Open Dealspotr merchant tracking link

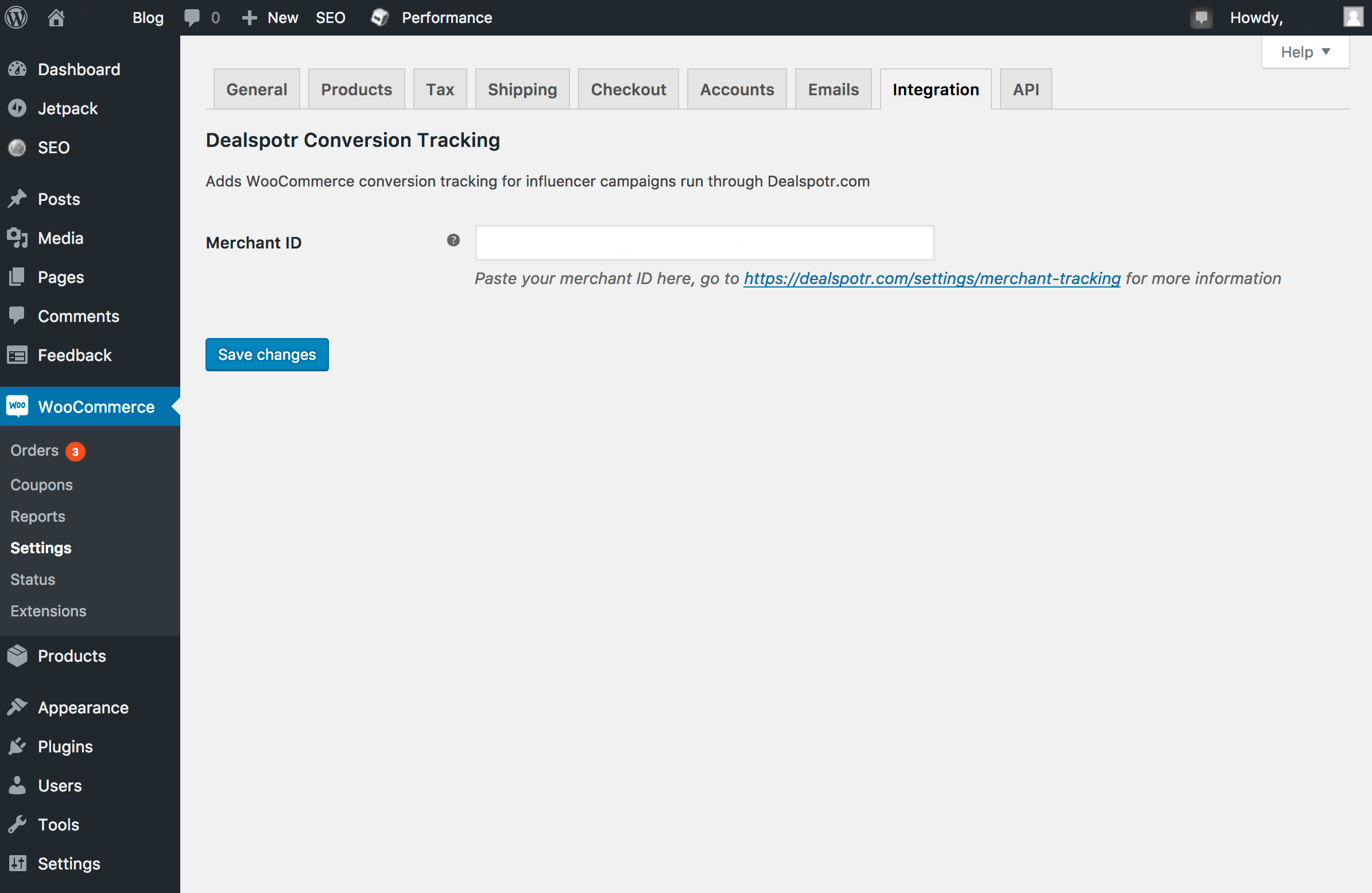point(931,278)
